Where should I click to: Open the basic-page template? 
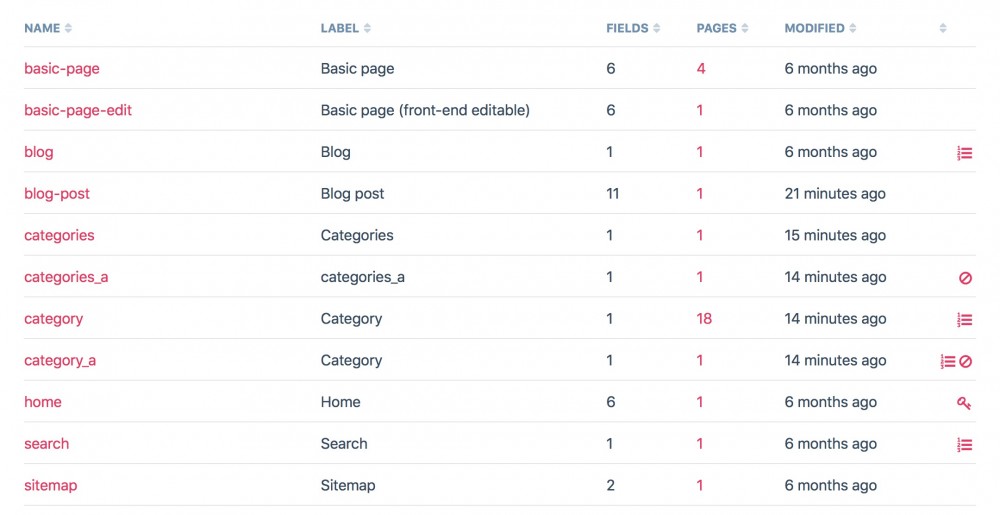62,69
